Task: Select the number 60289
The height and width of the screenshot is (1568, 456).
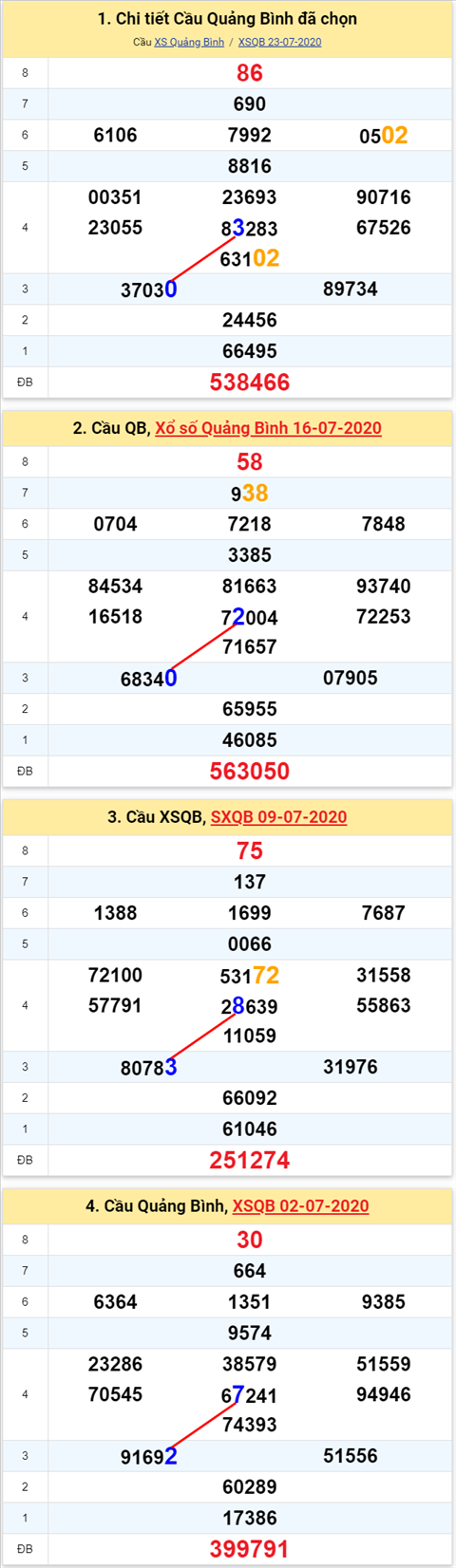Action: [x=250, y=1488]
